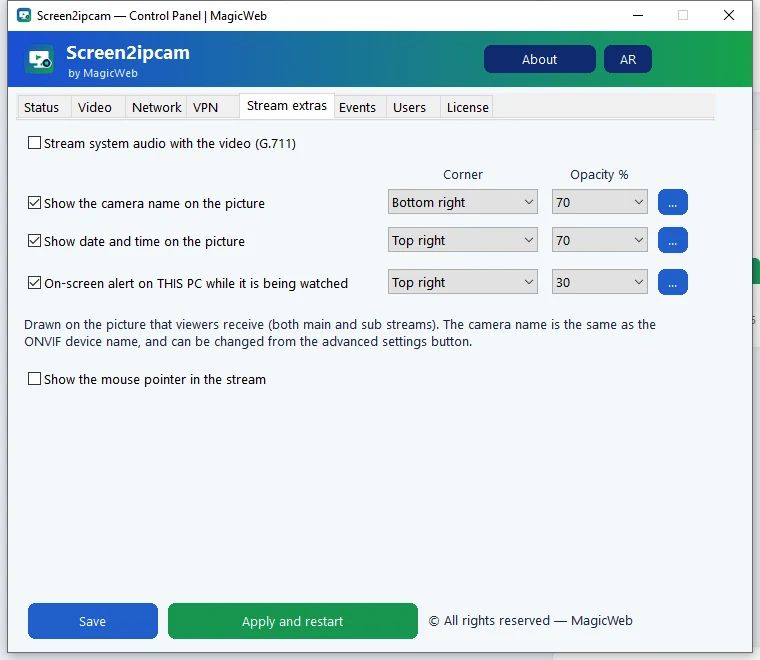Click the Save button

[x=93, y=621]
